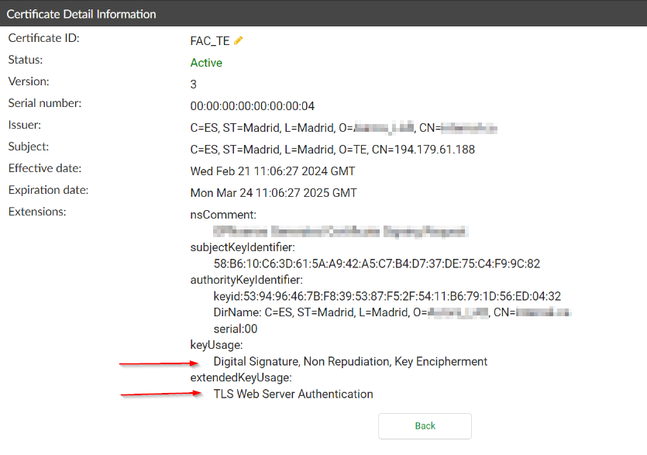Click the Version value 3
647x455 pixels.
pyautogui.click(x=194, y=84)
